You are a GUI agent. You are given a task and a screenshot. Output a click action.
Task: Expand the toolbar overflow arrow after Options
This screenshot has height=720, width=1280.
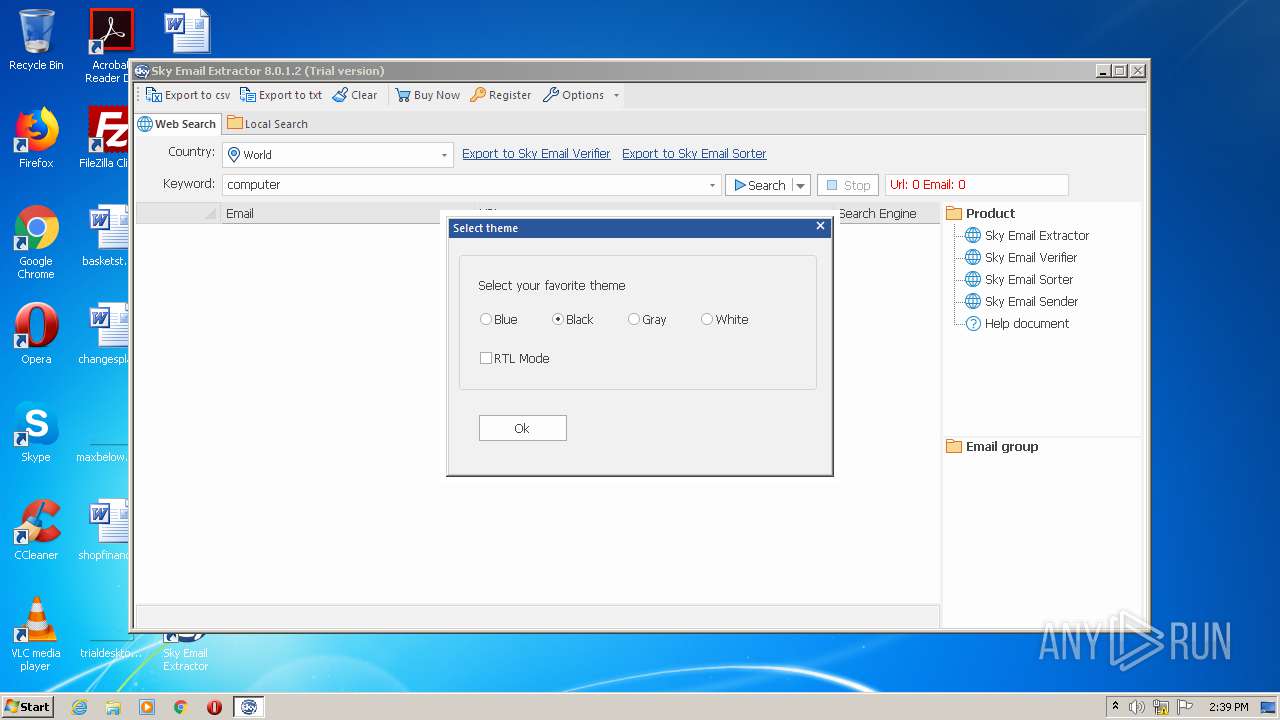coord(616,96)
